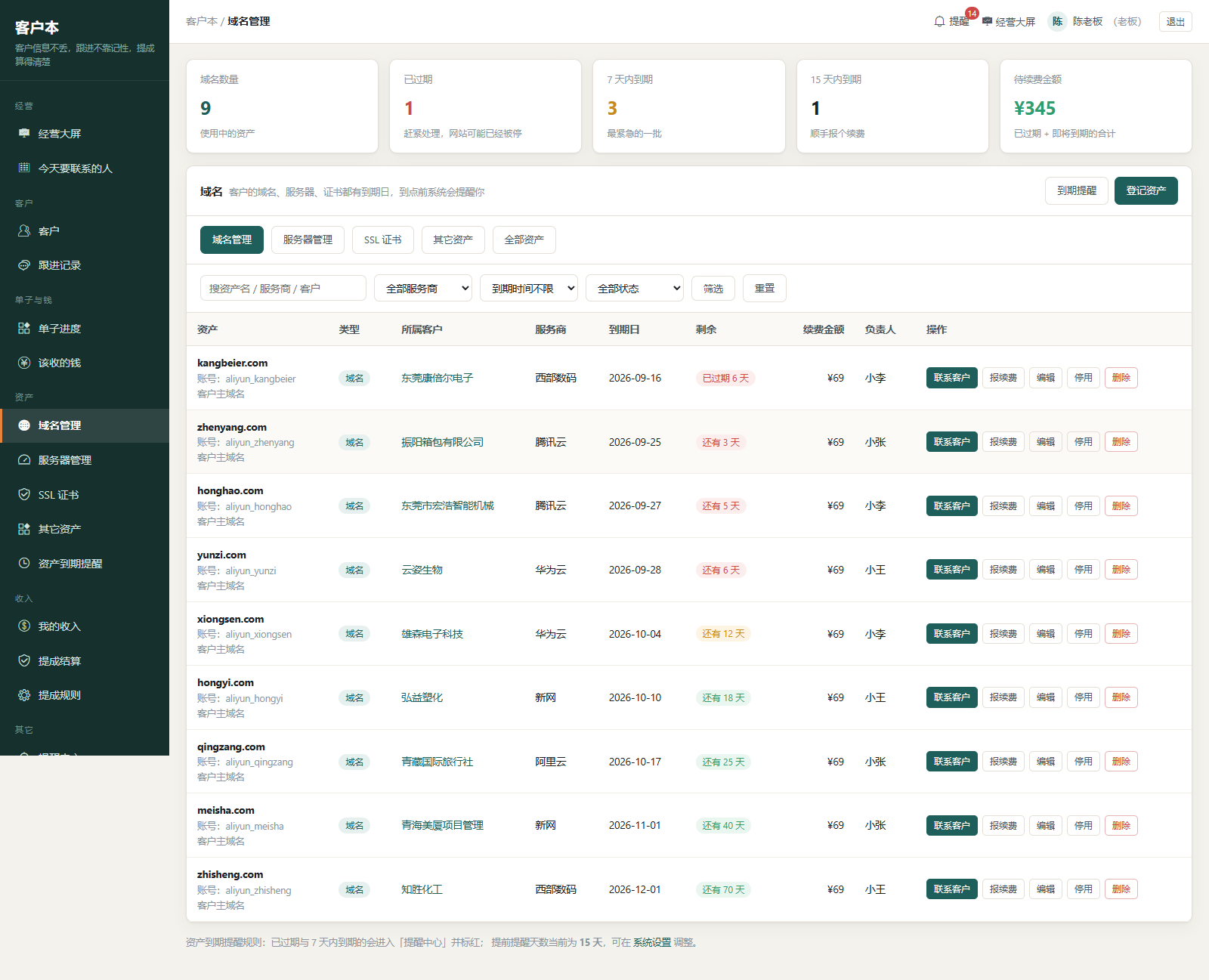This screenshot has height=980, width=1209.
Task: Switch to the 全部资产 tab
Action: click(x=524, y=240)
